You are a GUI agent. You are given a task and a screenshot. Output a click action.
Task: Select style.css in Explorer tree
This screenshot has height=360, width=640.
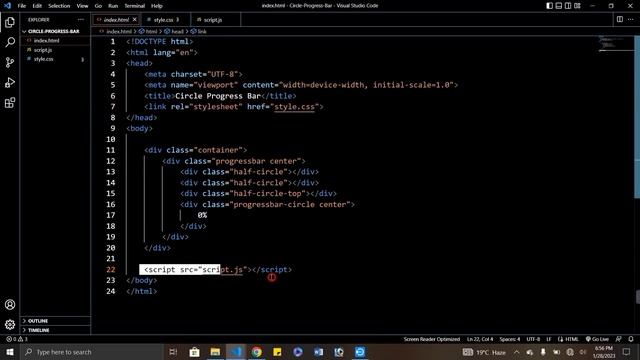pos(55,59)
